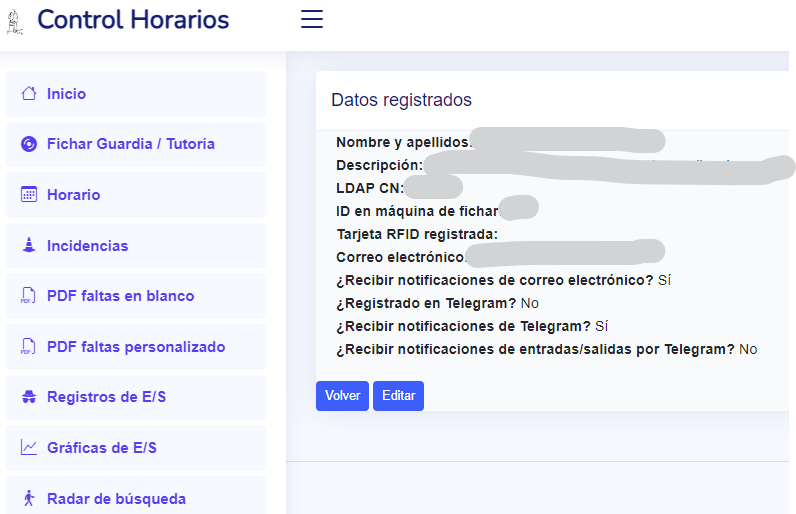Select the 'Correo electrónico' label

[401, 257]
